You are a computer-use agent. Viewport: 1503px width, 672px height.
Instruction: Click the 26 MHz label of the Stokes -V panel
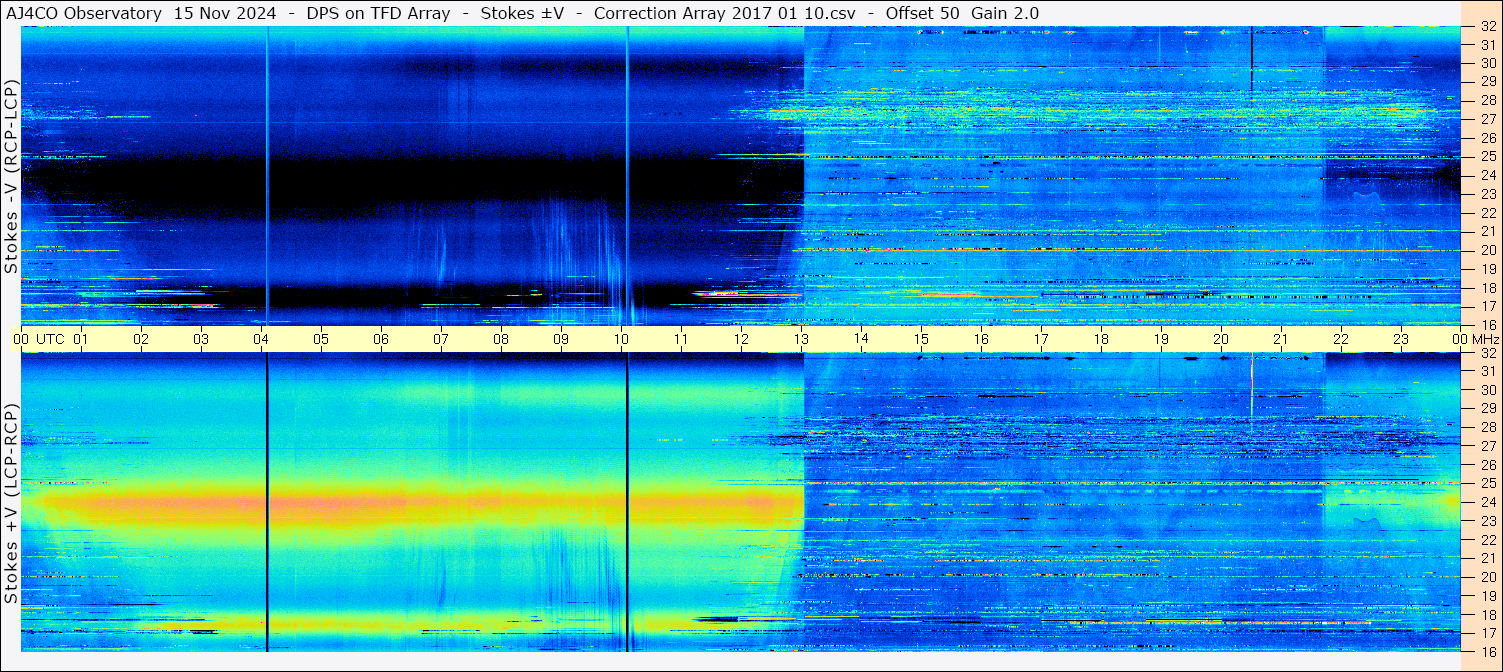click(x=1487, y=137)
